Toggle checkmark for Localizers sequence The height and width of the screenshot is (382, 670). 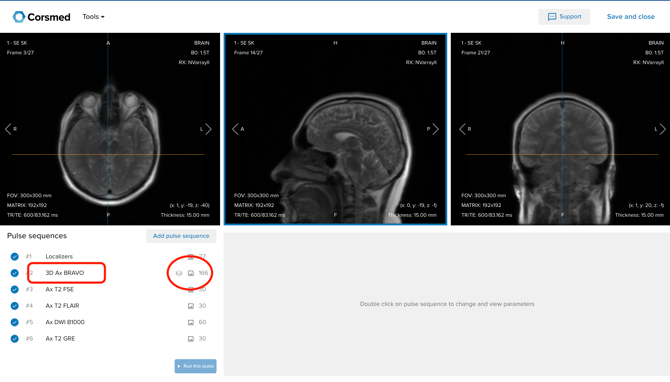[x=15, y=256]
